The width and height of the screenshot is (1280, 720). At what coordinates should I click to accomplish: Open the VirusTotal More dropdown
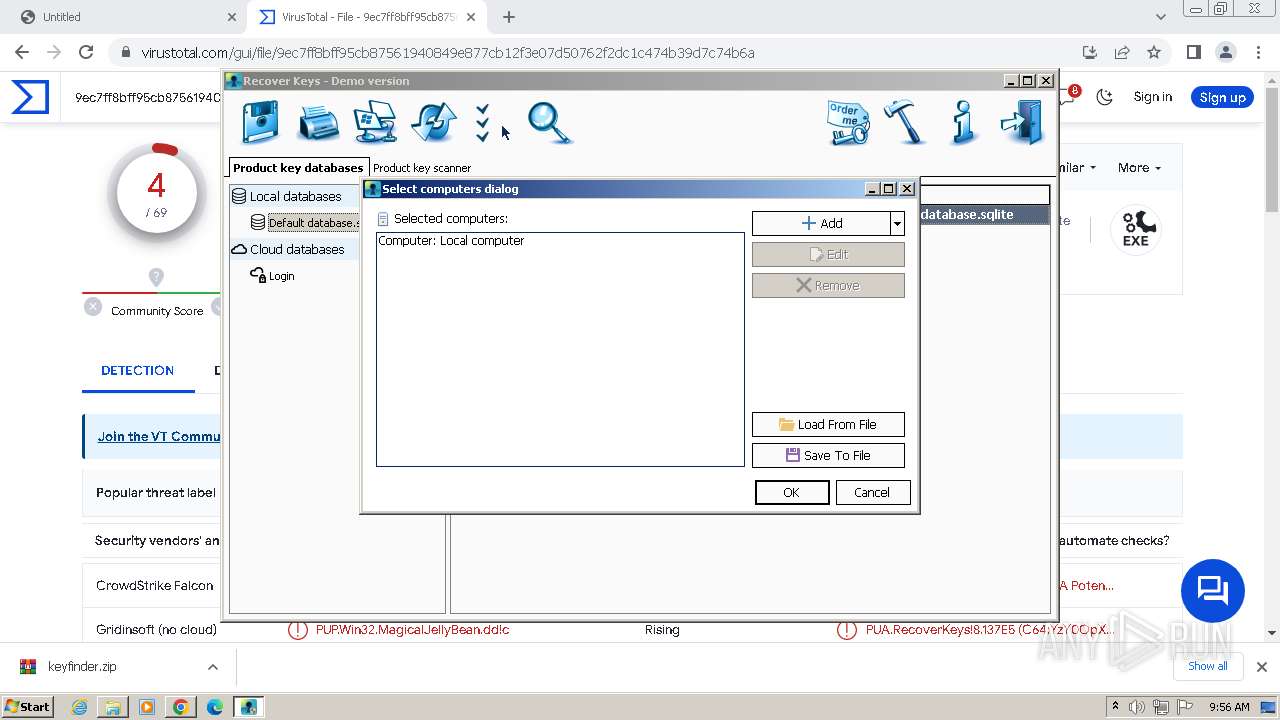click(1139, 167)
